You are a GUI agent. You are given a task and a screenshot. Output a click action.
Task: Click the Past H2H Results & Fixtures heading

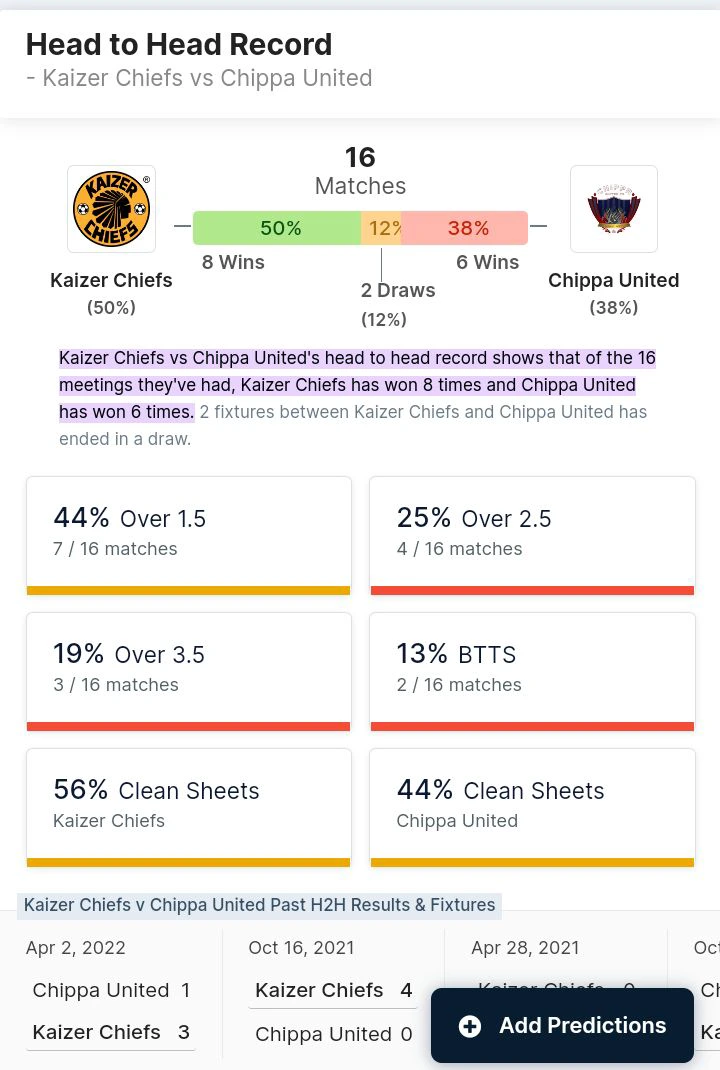259,906
